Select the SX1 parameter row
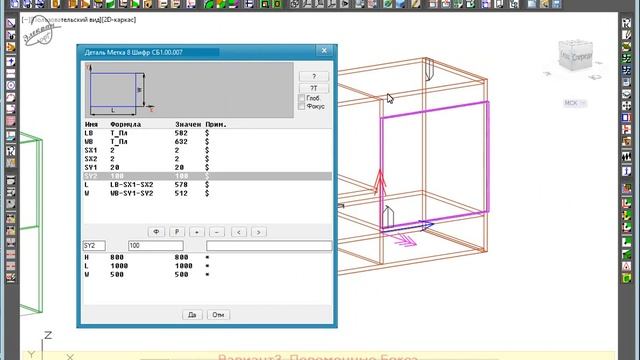The width and height of the screenshot is (640, 360). tap(207, 150)
